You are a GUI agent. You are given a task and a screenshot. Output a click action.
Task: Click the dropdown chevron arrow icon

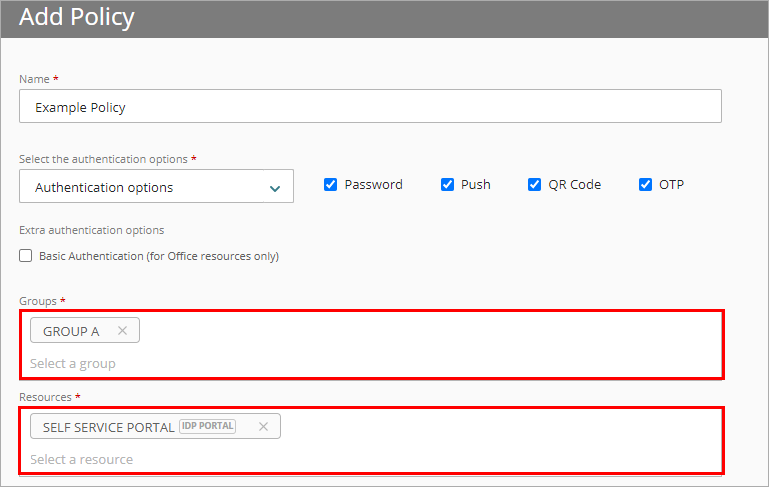[275, 188]
